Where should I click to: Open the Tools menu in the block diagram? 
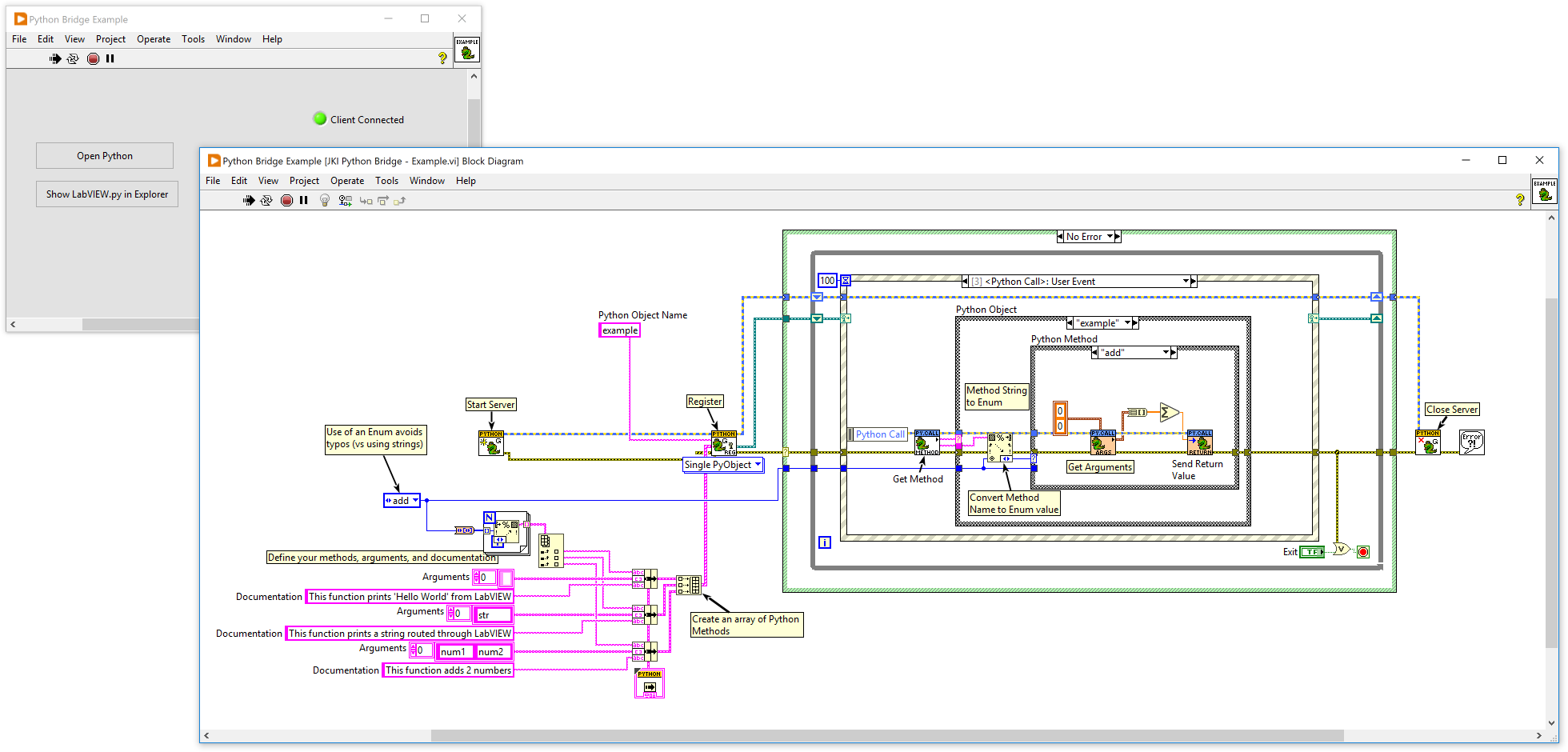pos(387,181)
